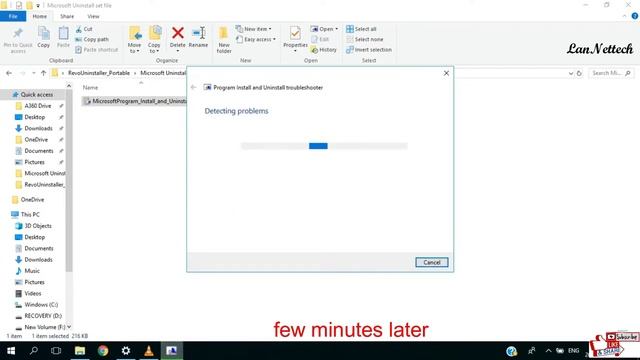This screenshot has height=360, width=640.
Task: Open the Windows Start menu
Action: coord(11,351)
